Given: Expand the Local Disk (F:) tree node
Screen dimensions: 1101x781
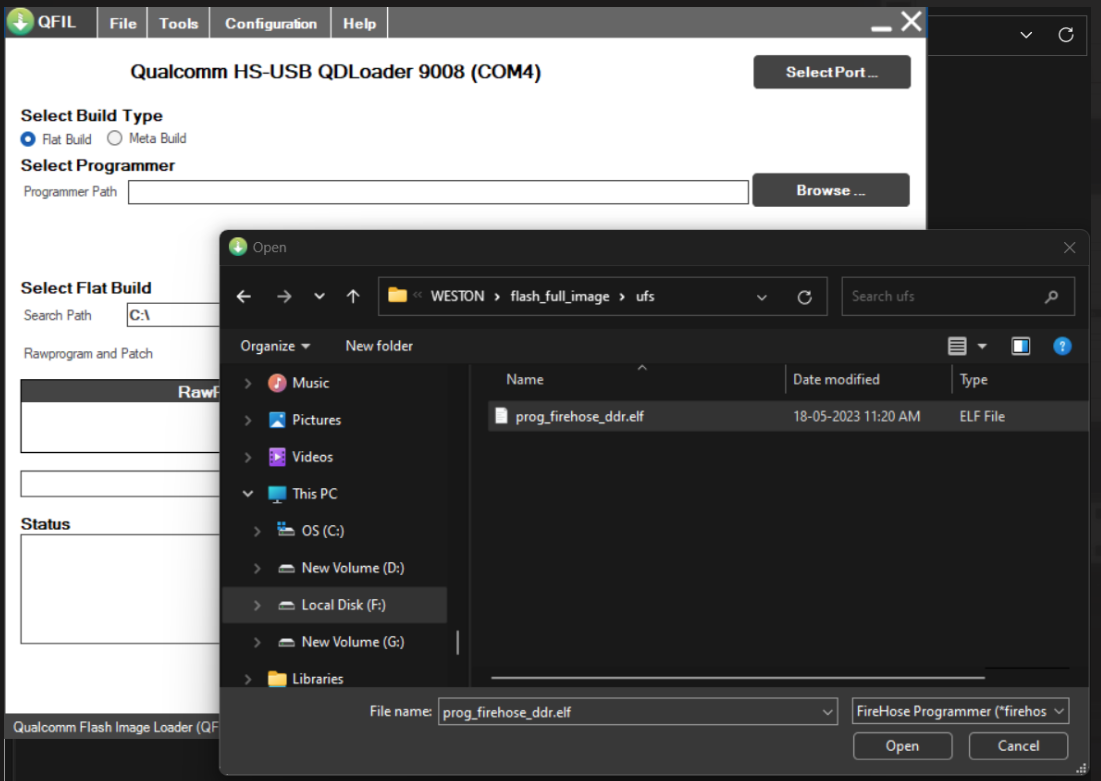Looking at the screenshot, I should click(257, 605).
